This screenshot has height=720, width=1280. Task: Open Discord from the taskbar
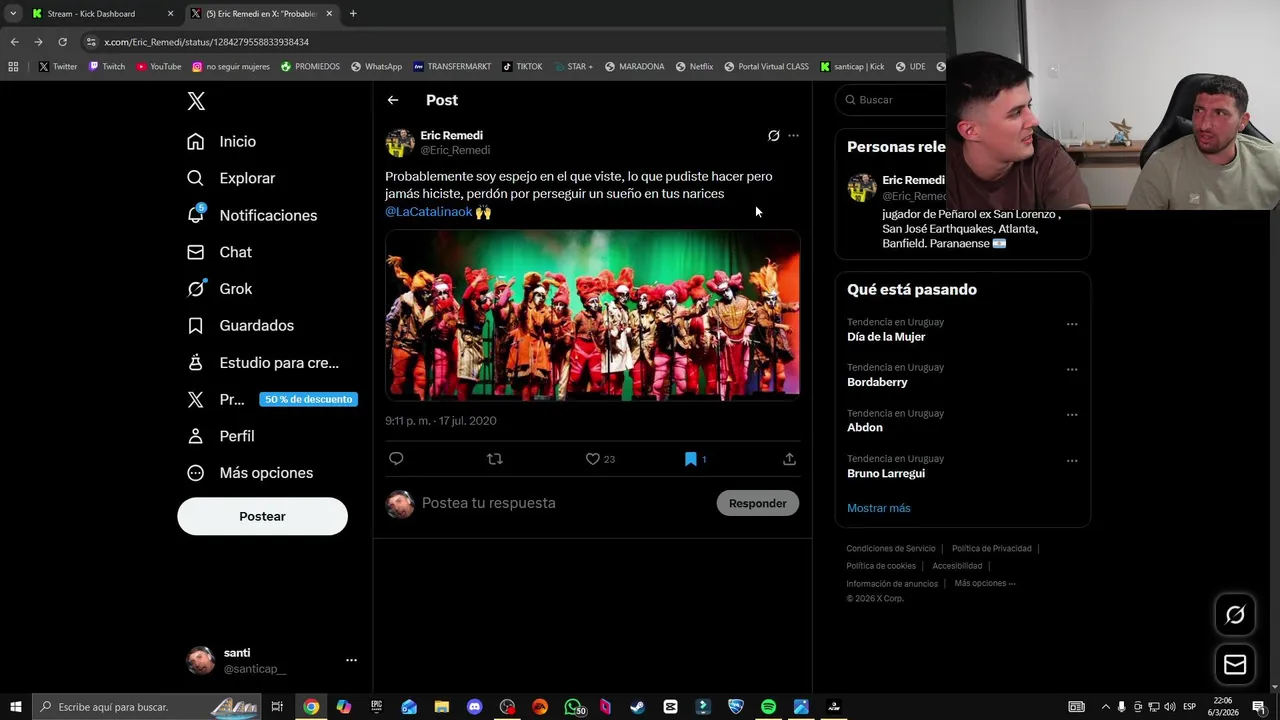coord(474,707)
